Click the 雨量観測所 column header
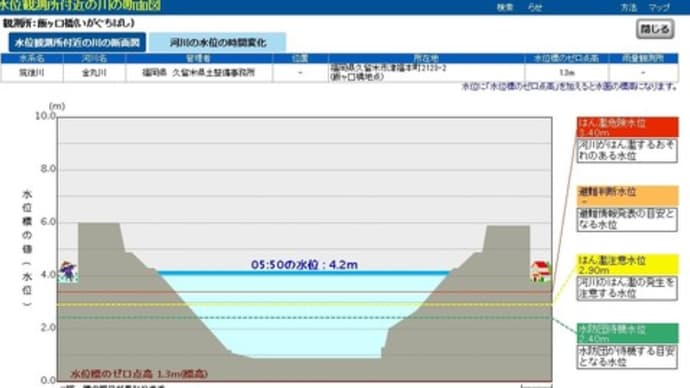Screen dimensions: 690x388 coord(643,58)
